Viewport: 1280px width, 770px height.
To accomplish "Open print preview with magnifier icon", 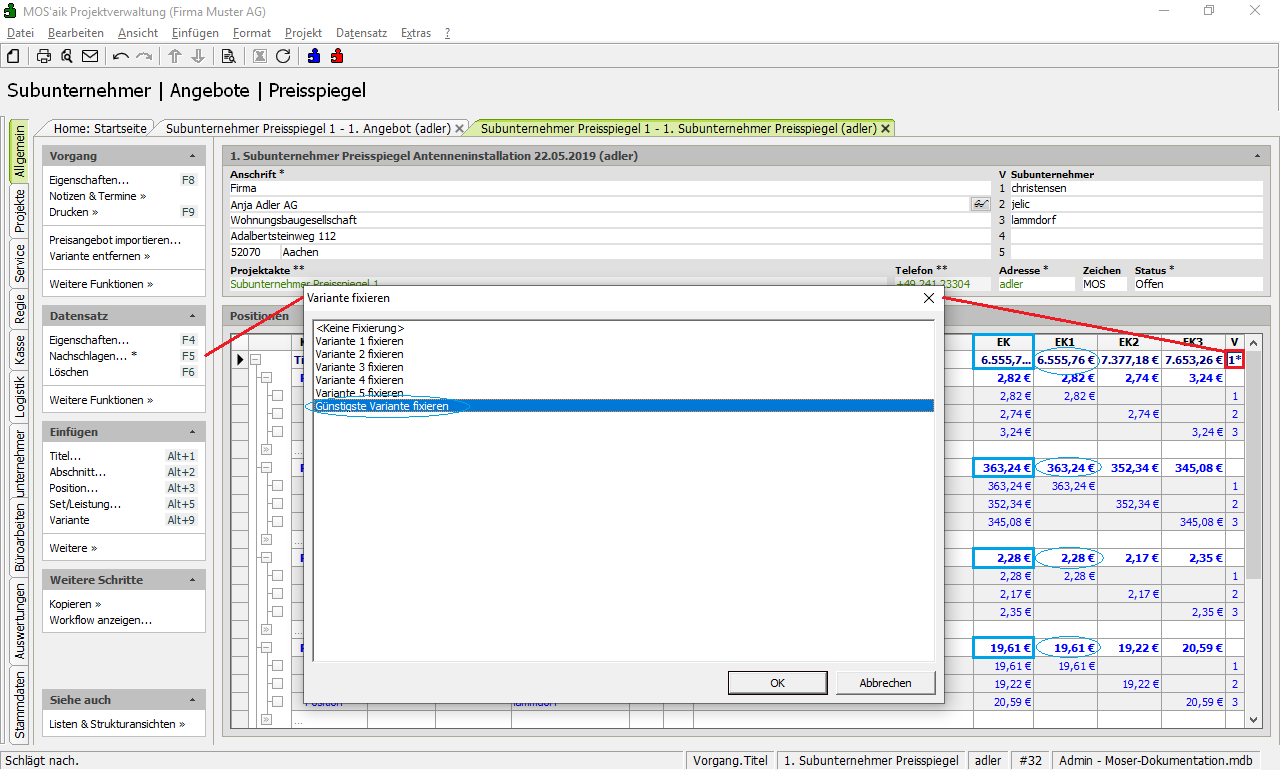I will click(67, 56).
